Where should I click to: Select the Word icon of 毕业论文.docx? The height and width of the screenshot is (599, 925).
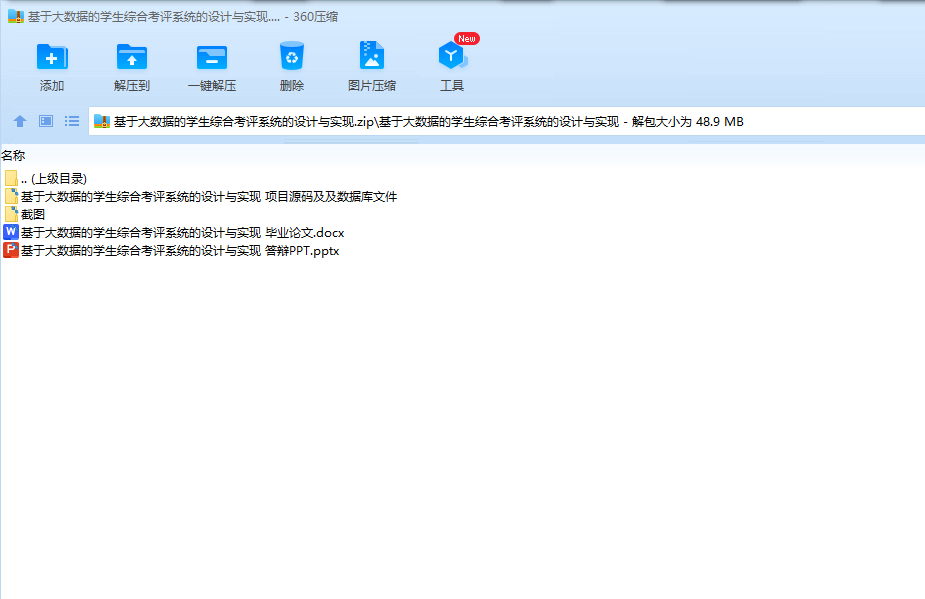[11, 232]
